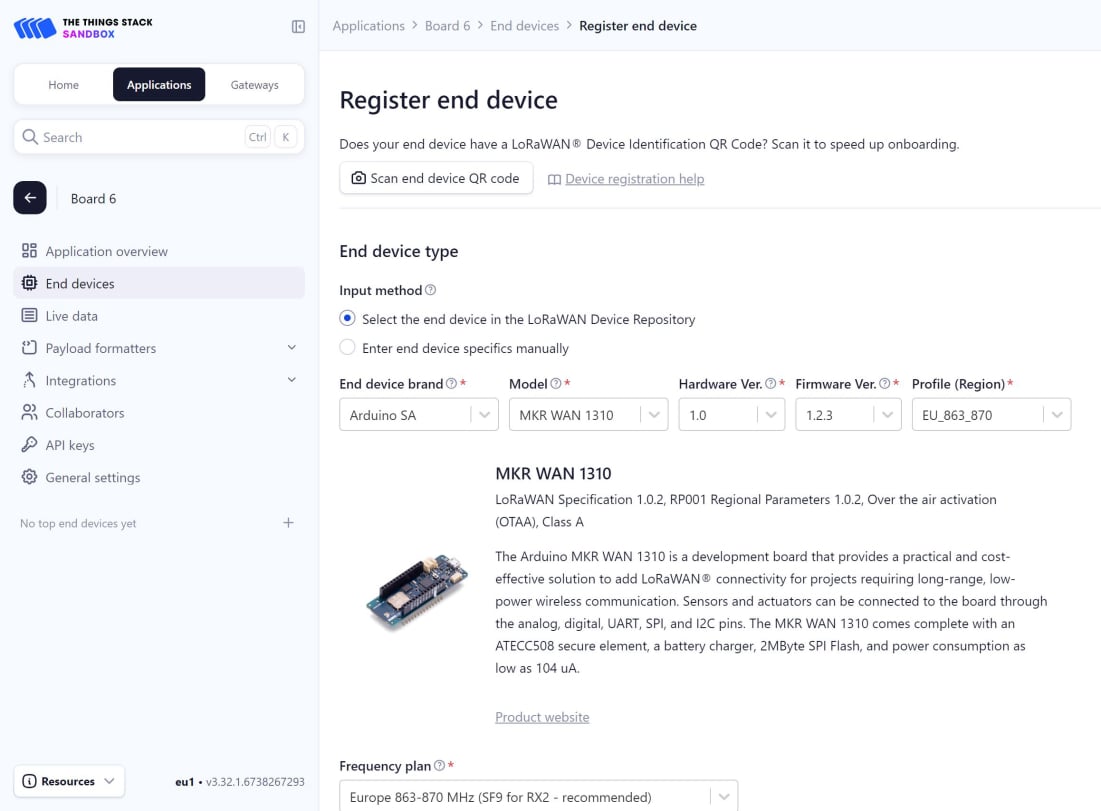Select the Integrations branching-arrow icon
This screenshot has width=1101, height=811.
pos(29,380)
